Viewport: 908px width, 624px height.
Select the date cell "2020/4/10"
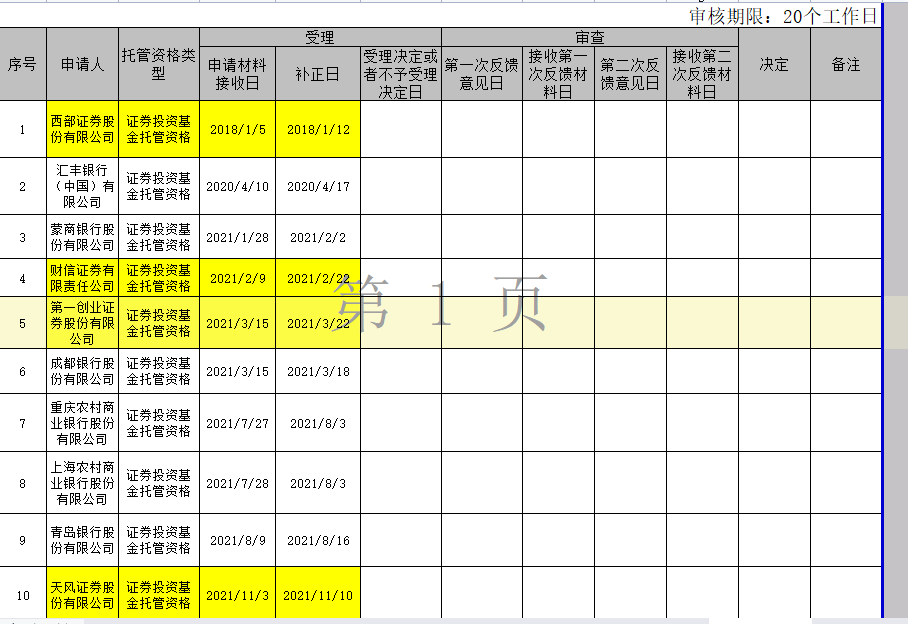coord(237,186)
